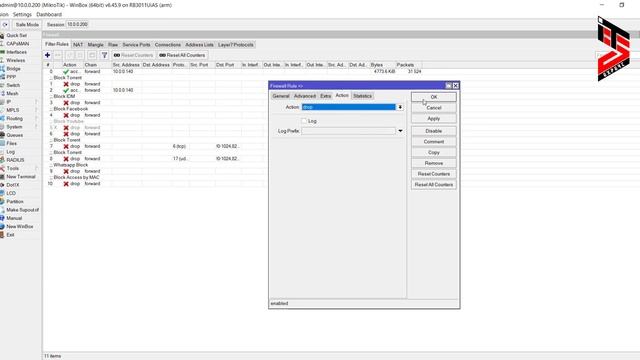Click Exit in the sidebar
640x360 pixels.
tap(10, 235)
